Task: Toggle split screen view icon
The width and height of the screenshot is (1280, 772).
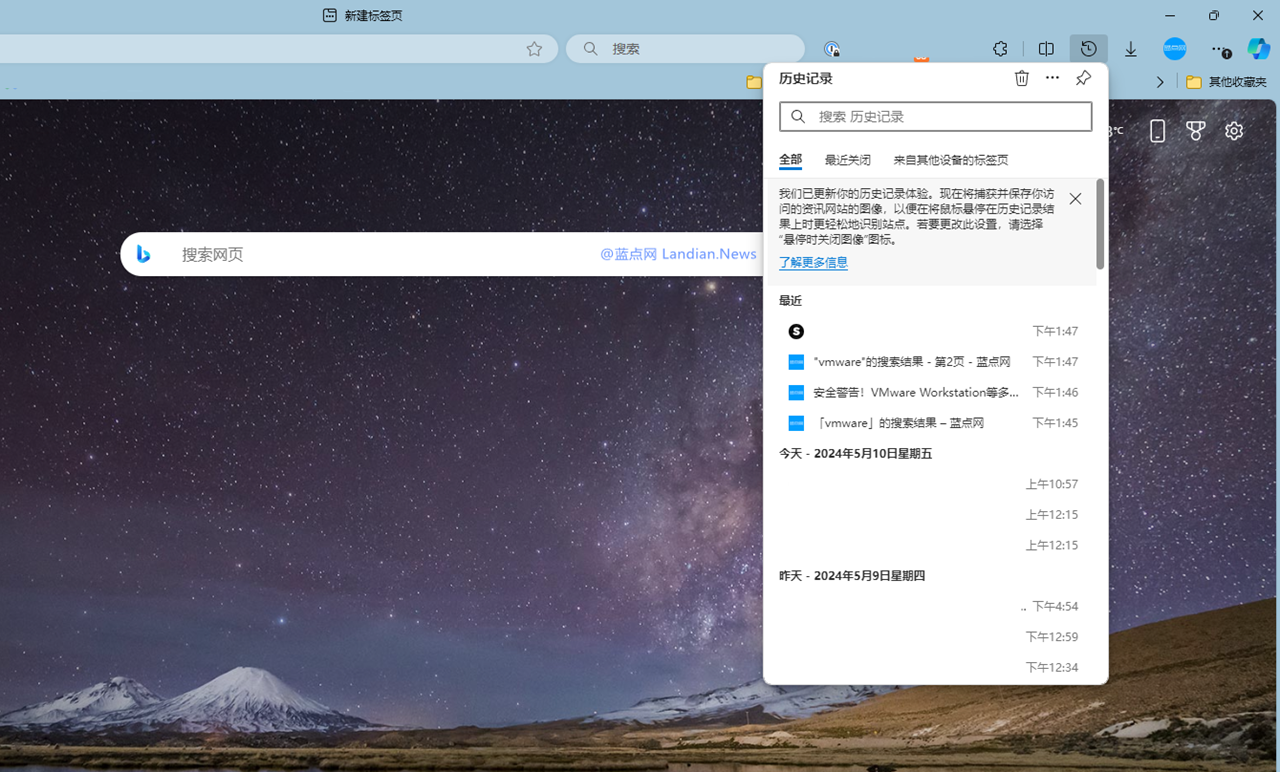Action: click(x=1046, y=48)
